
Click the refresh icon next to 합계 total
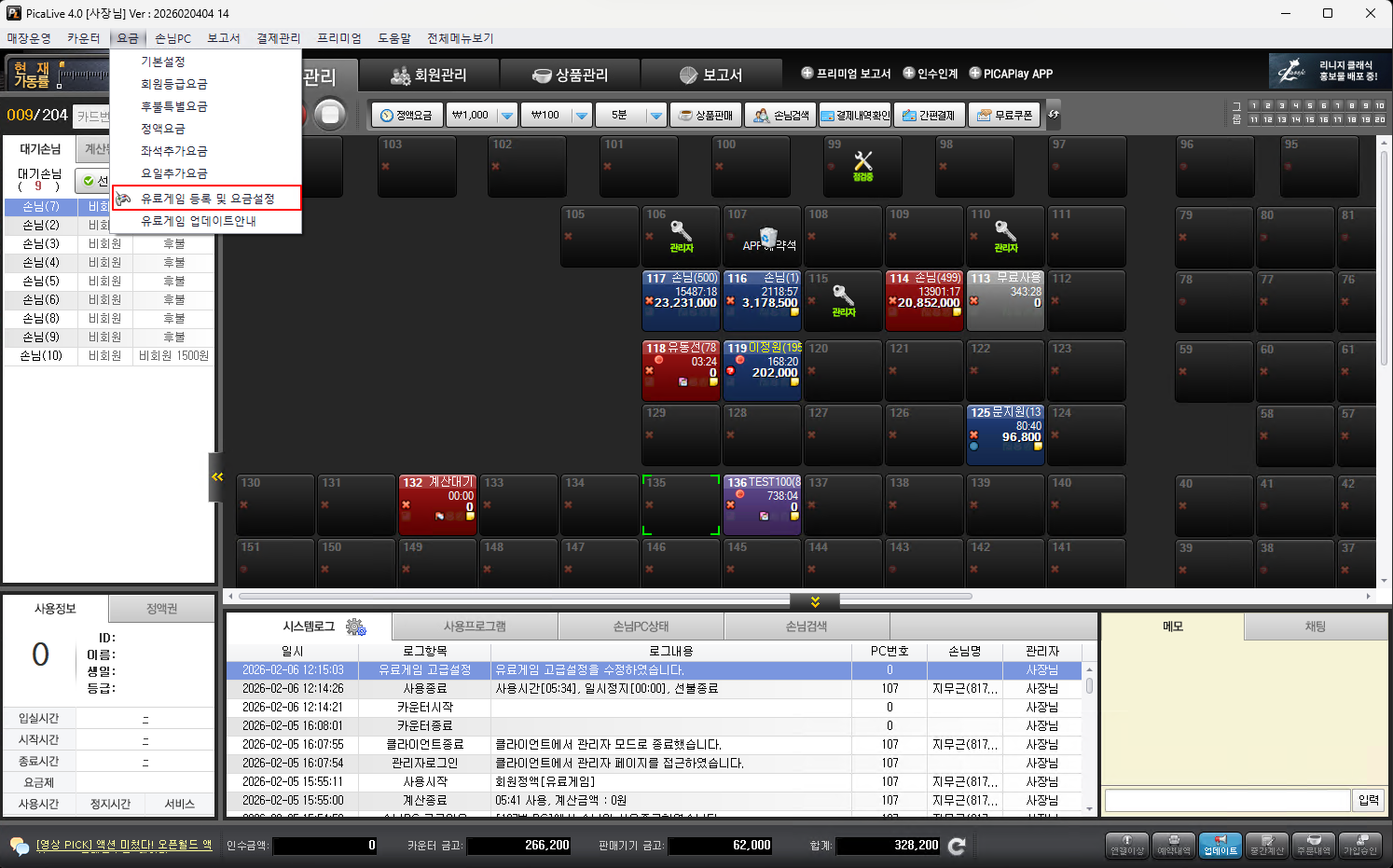(957, 846)
